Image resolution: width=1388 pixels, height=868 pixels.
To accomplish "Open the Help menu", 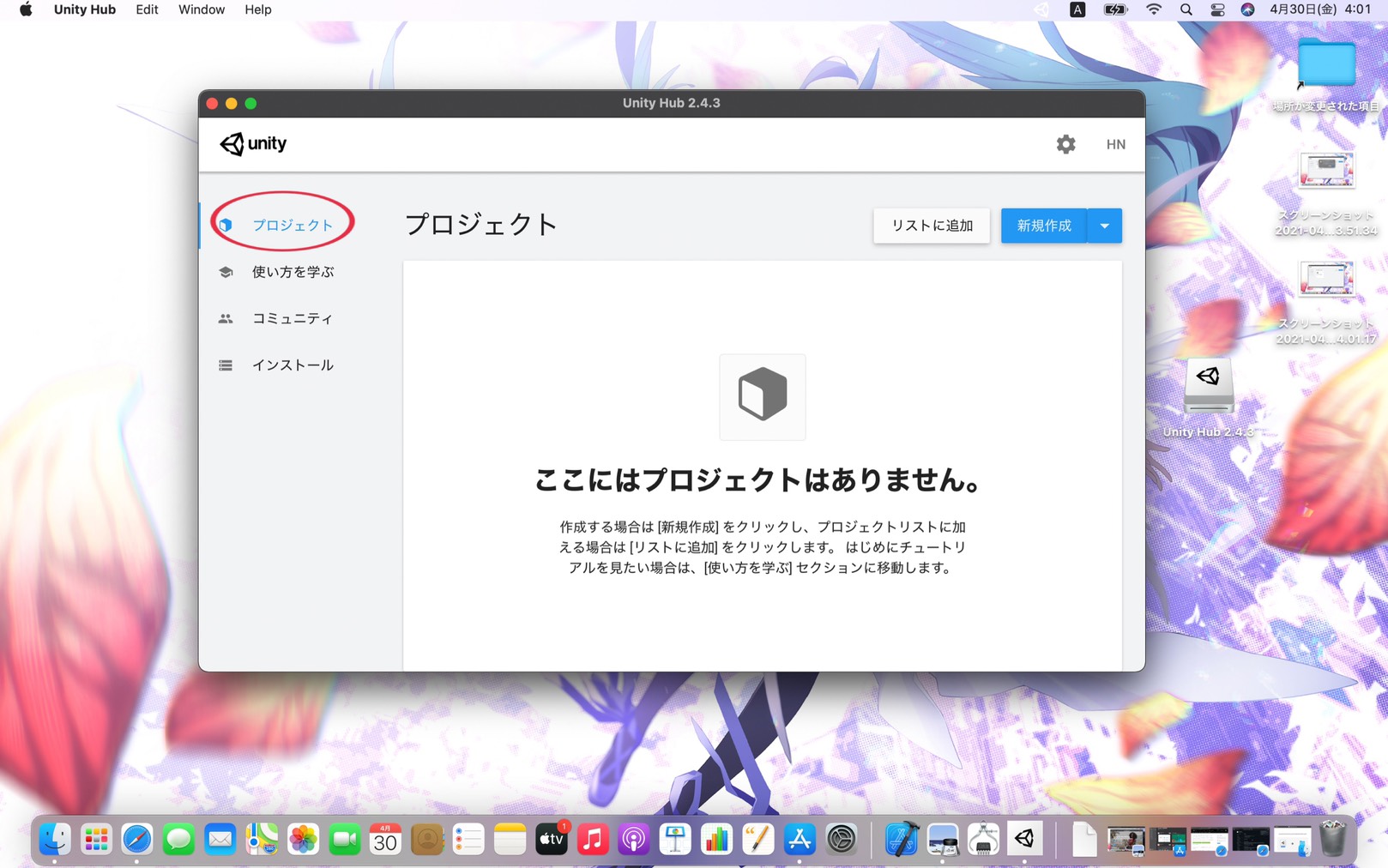I will tap(257, 9).
